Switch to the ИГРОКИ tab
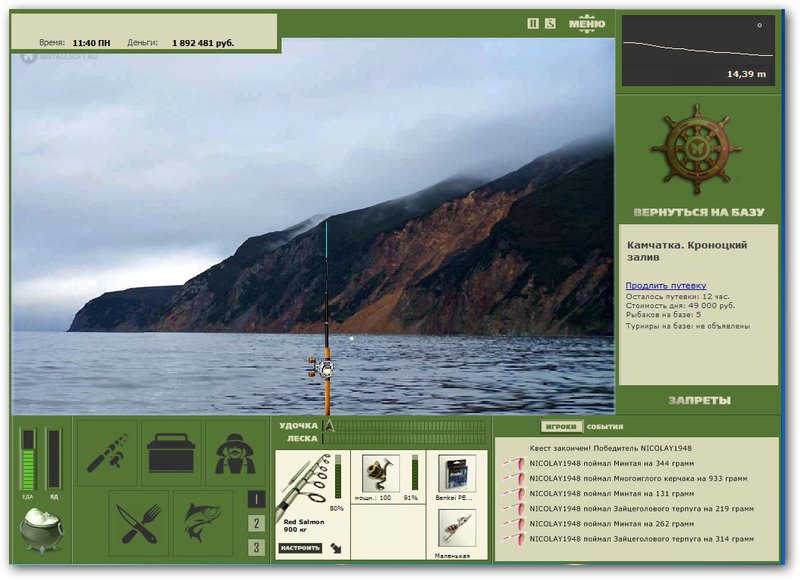 pyautogui.click(x=561, y=426)
